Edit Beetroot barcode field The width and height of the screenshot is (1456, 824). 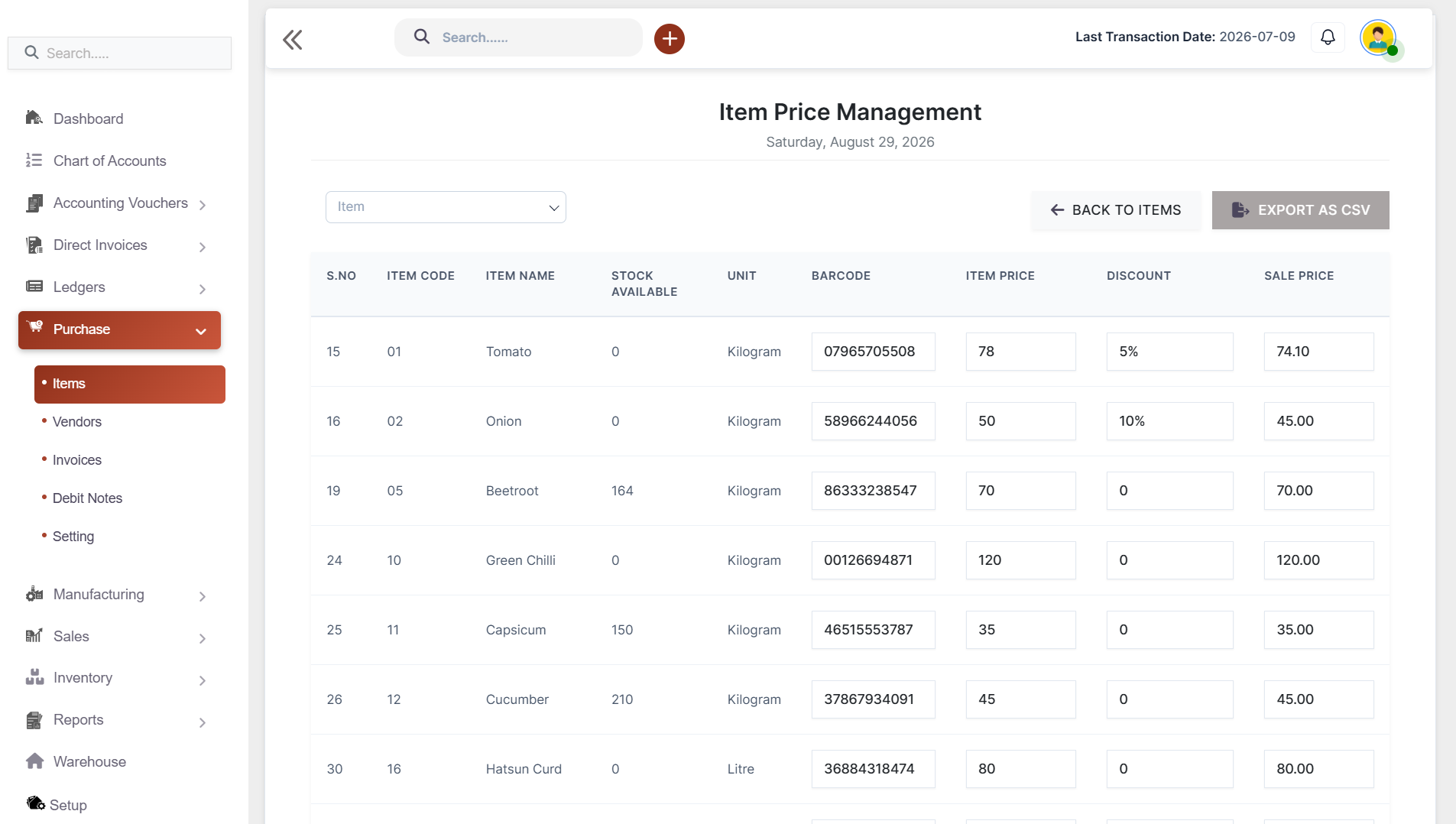click(x=873, y=491)
